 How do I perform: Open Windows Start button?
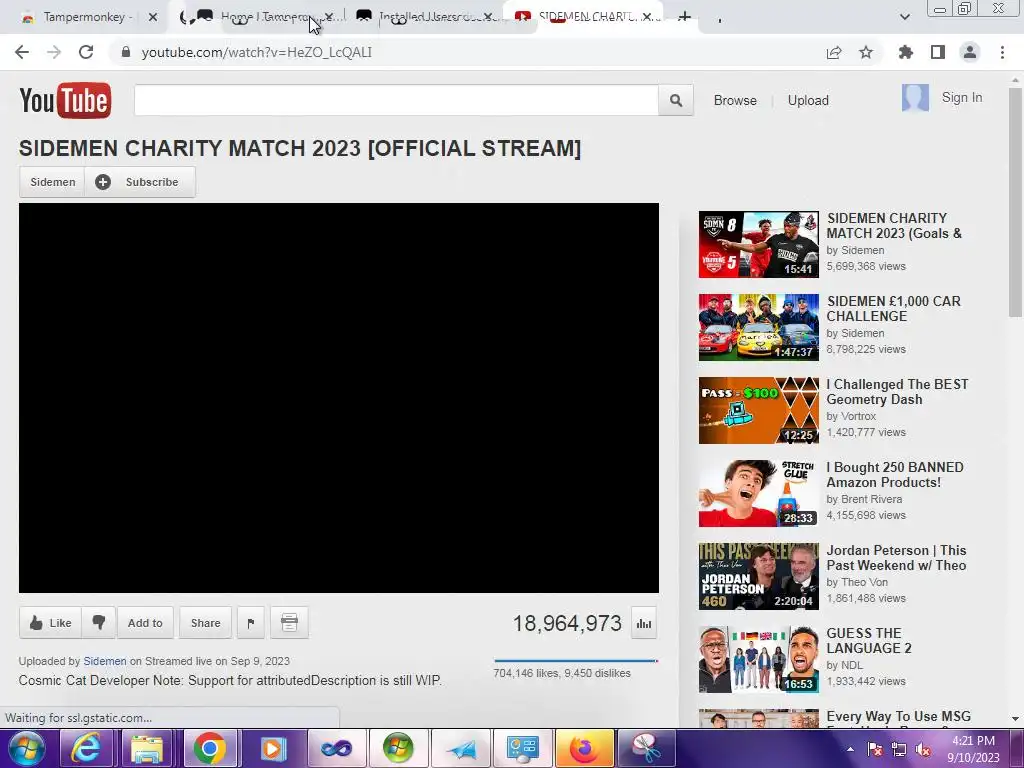[x=27, y=748]
